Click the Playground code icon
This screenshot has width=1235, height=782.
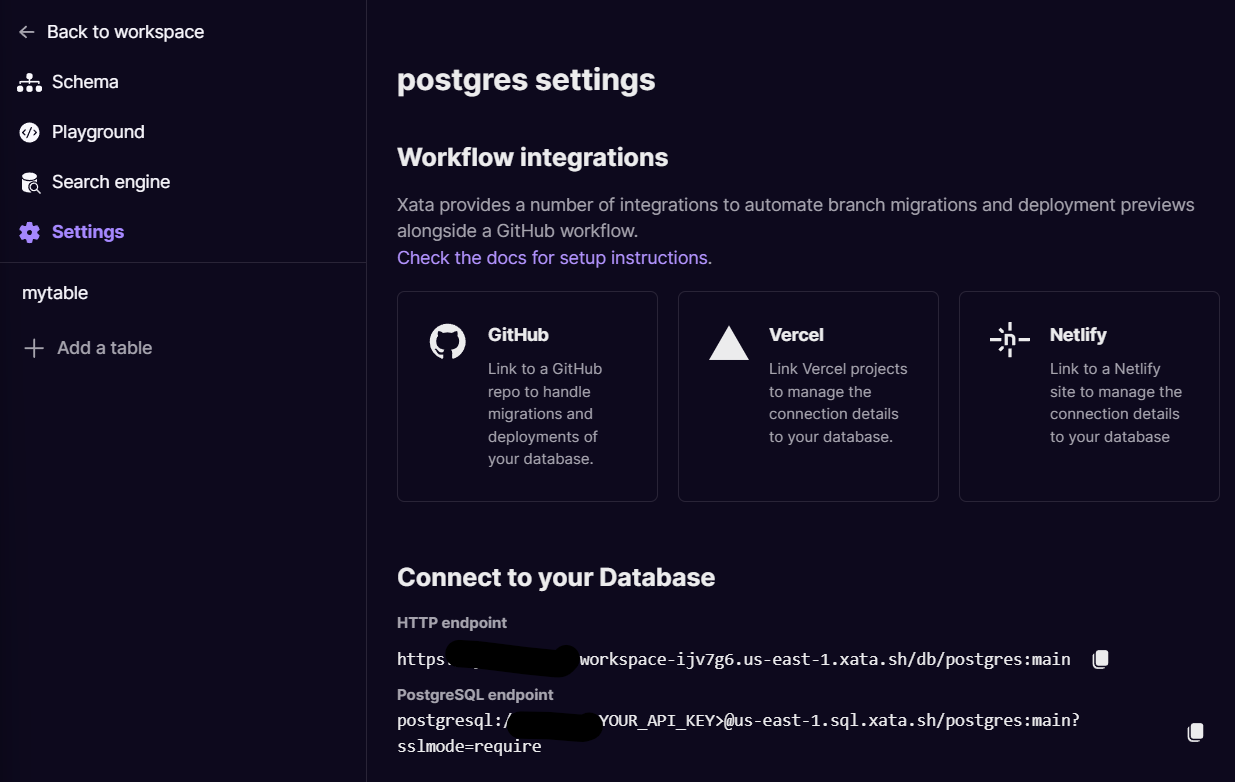point(30,132)
